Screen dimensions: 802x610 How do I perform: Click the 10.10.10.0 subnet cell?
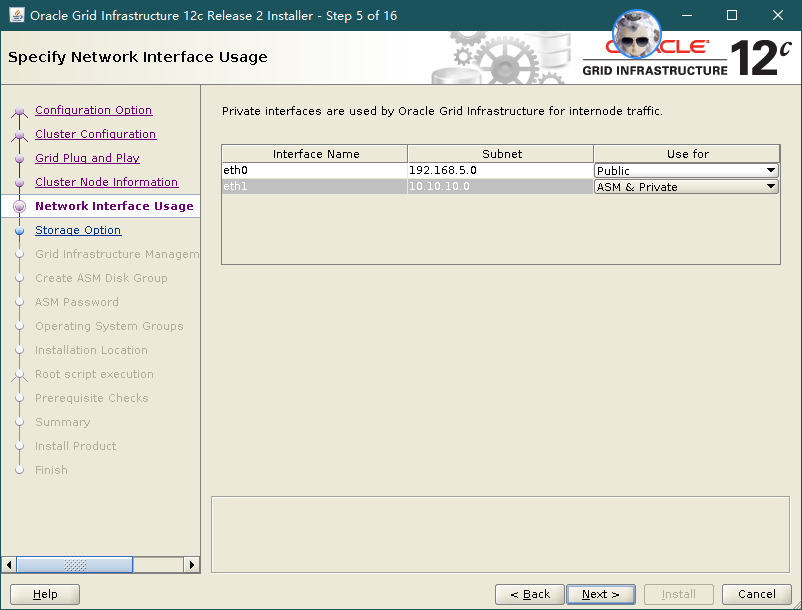point(500,186)
